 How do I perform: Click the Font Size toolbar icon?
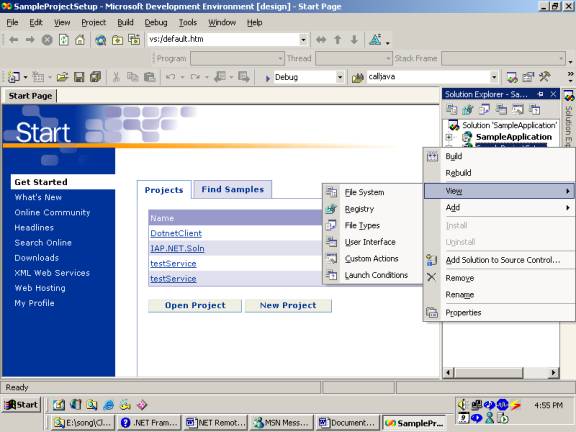[375, 39]
